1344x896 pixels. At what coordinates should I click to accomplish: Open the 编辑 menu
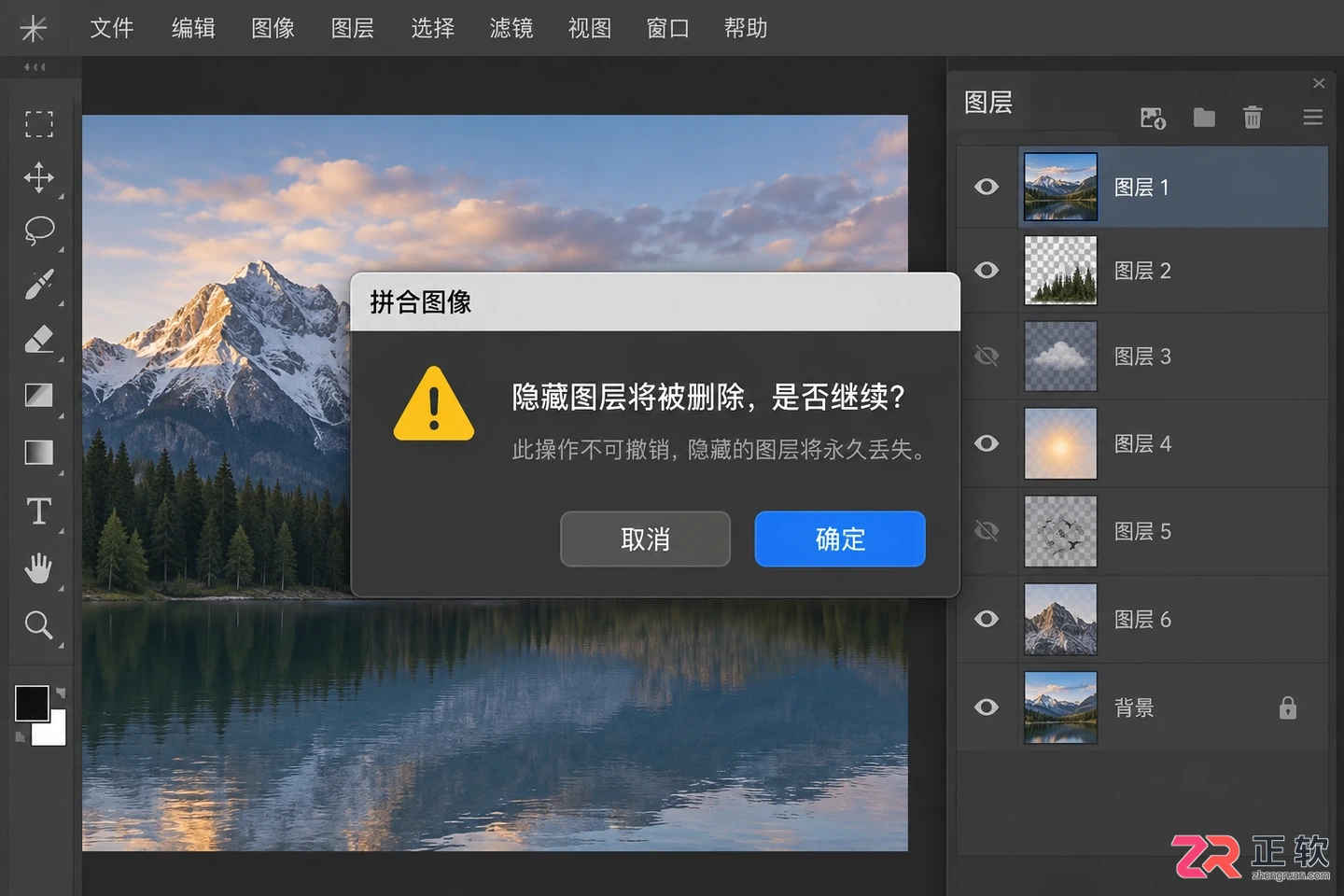[x=193, y=28]
